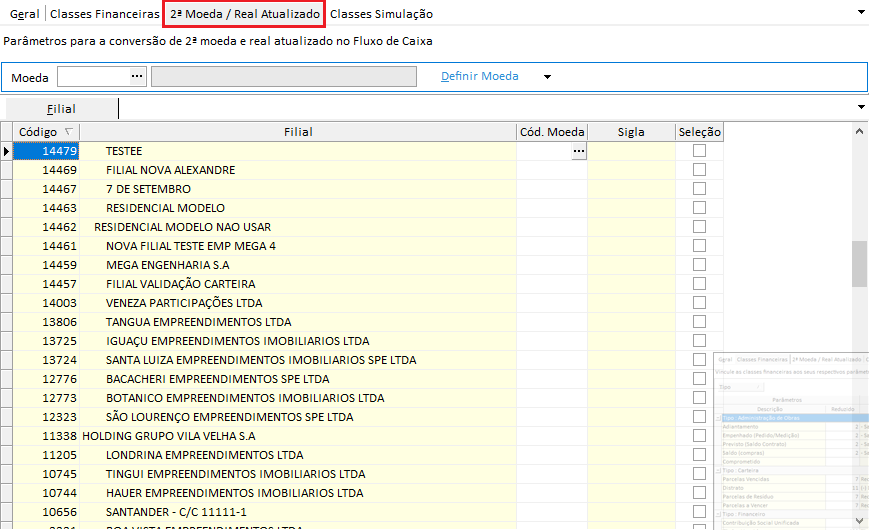Click the grid scrollbar up arrow
The width and height of the screenshot is (869, 530).
pos(859,131)
